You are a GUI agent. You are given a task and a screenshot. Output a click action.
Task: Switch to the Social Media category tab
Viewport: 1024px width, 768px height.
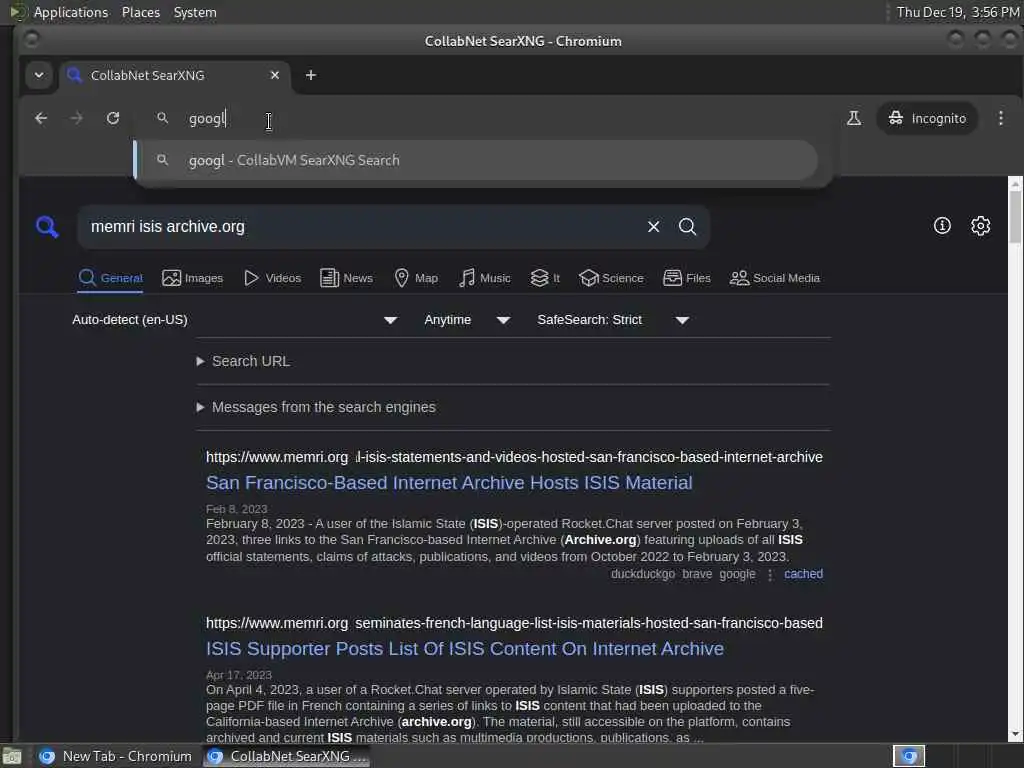(775, 278)
